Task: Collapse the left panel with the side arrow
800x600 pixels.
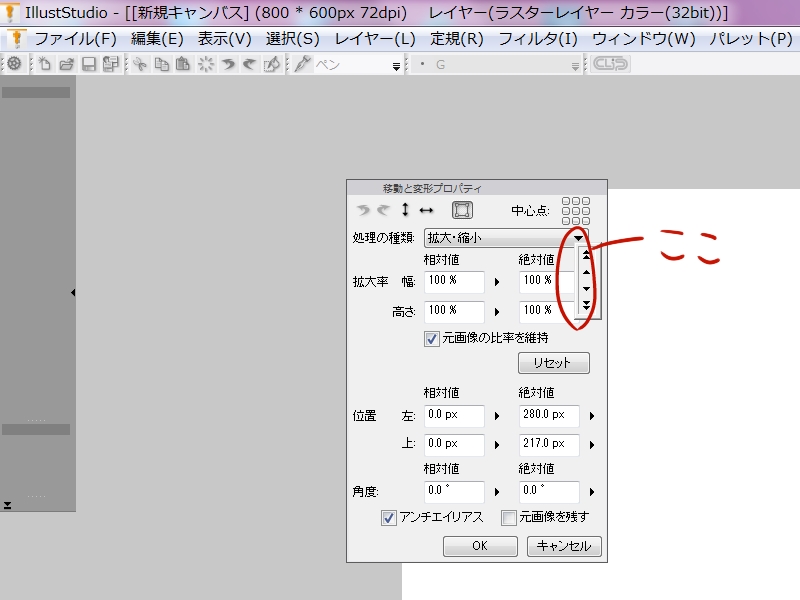Action: point(73,292)
